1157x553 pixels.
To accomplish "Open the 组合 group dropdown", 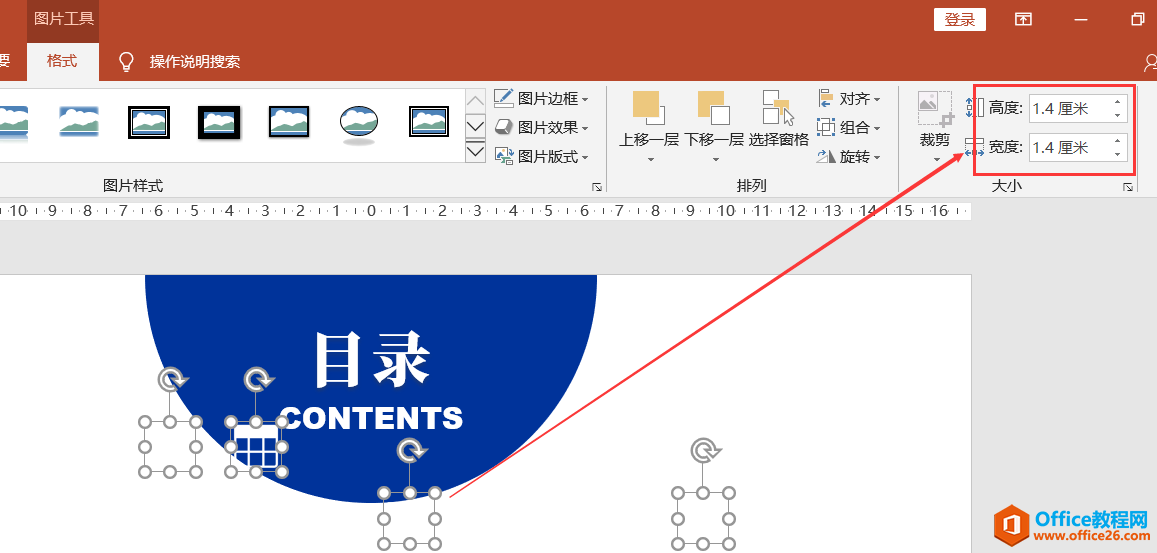I will pos(849,127).
